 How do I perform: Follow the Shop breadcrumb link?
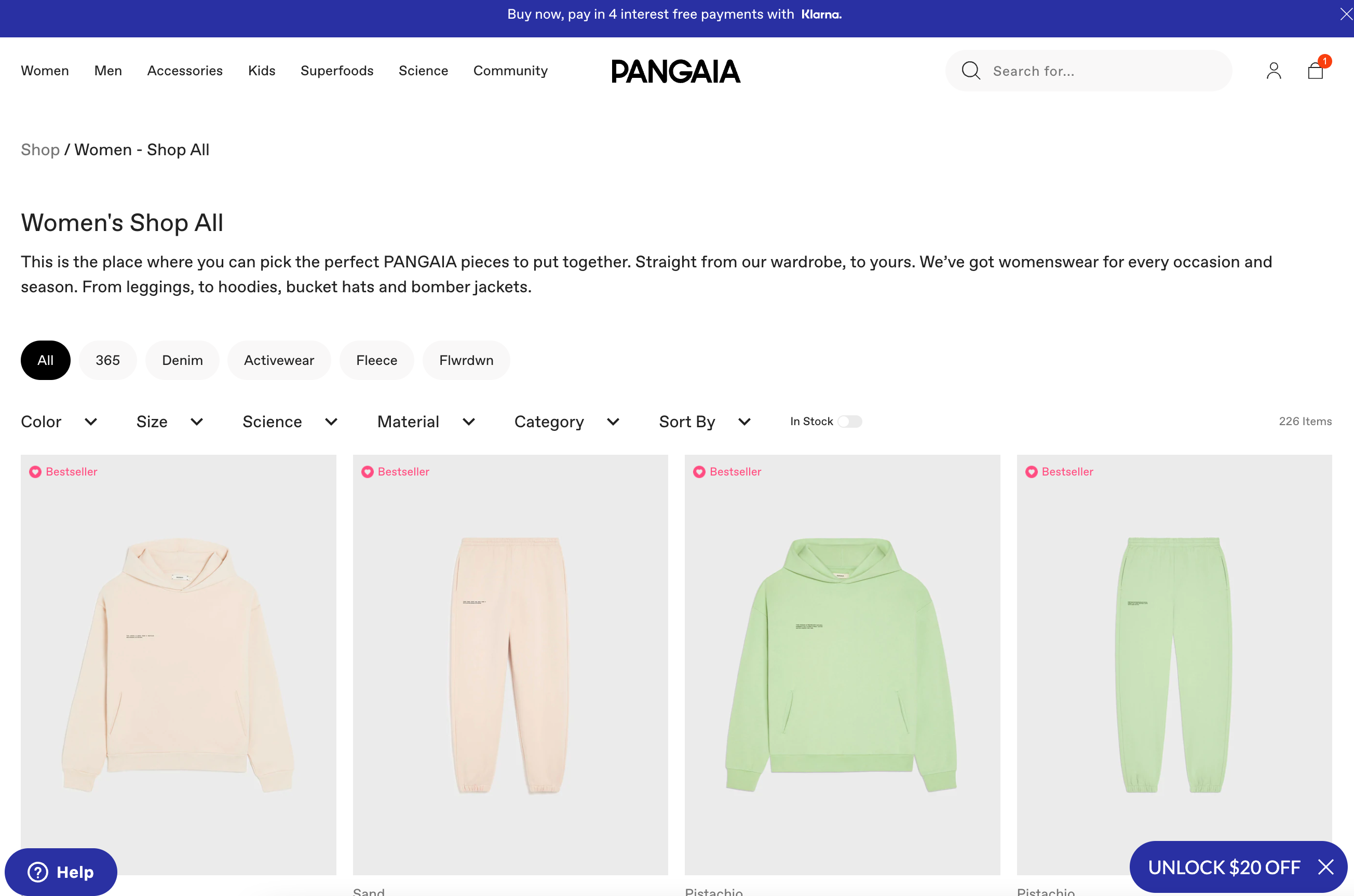(40, 150)
